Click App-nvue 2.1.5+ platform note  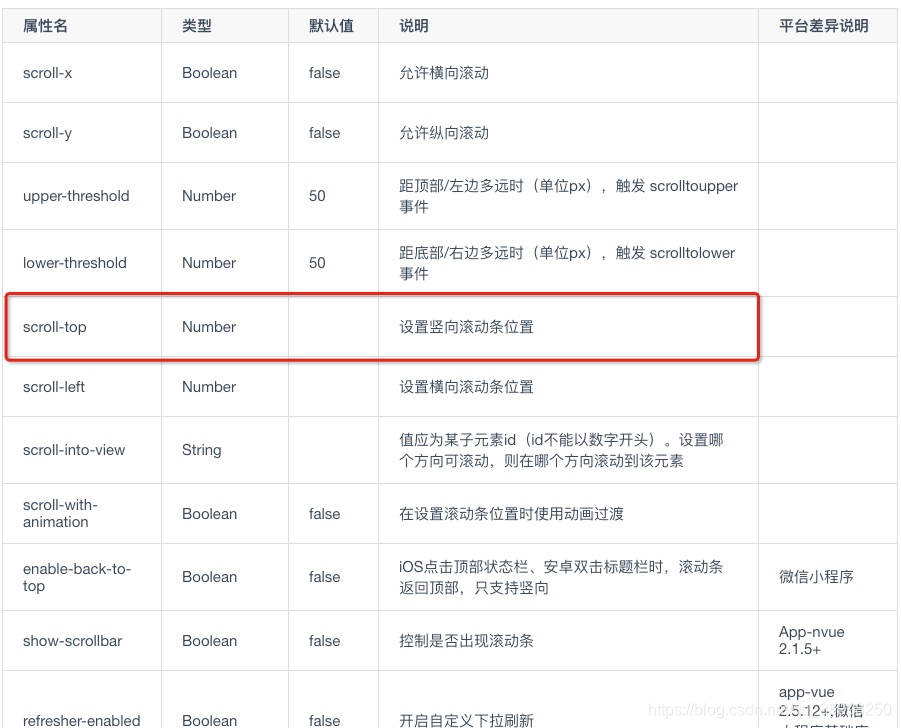pyautogui.click(x=811, y=641)
